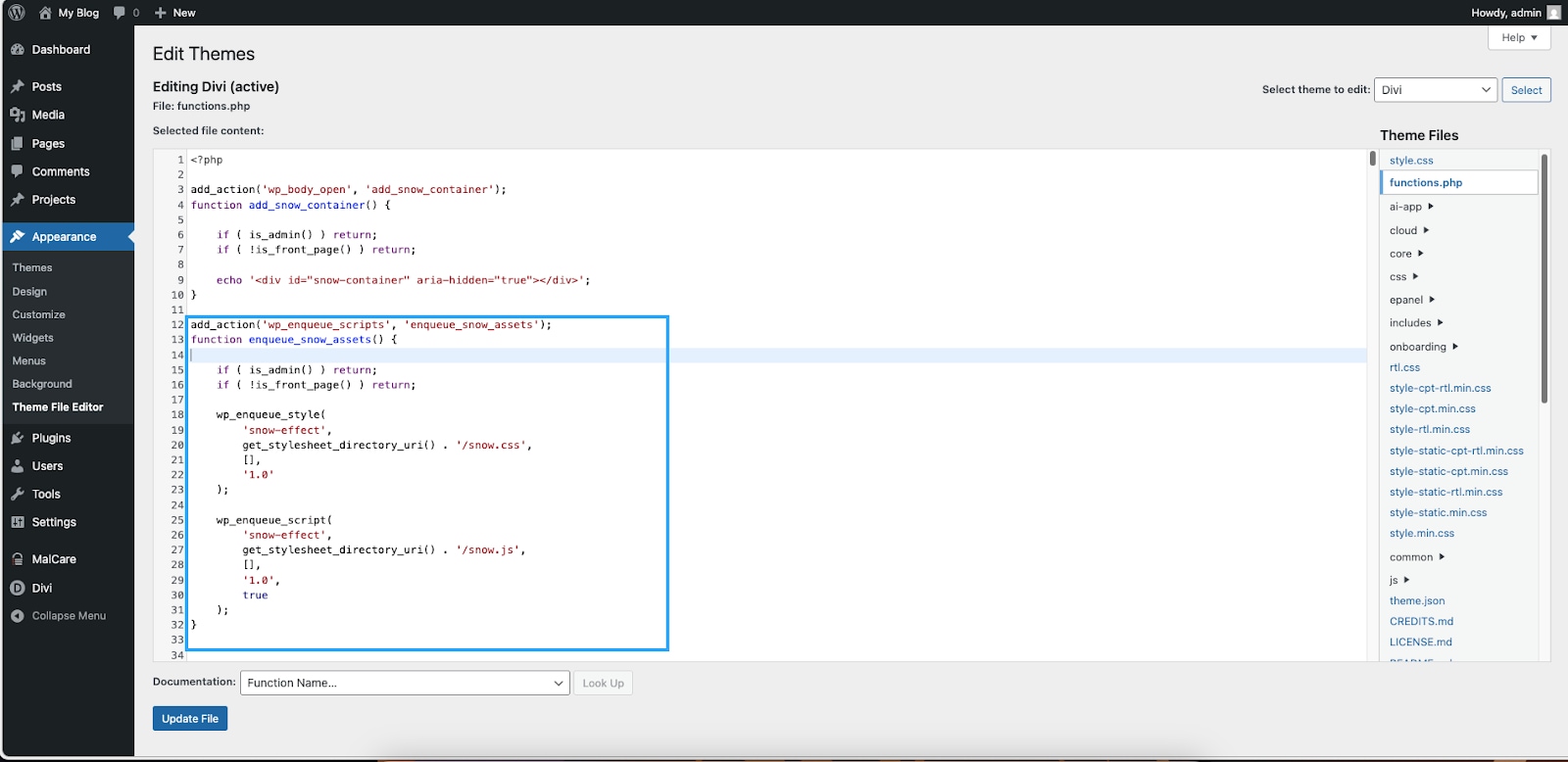
Task: Open LICENSE.md file
Action: coord(1420,643)
